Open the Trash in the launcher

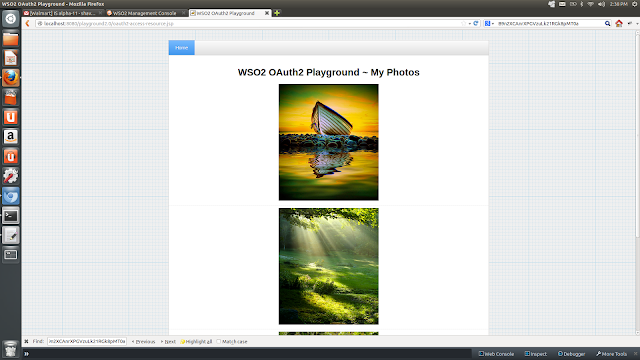click(x=11, y=349)
